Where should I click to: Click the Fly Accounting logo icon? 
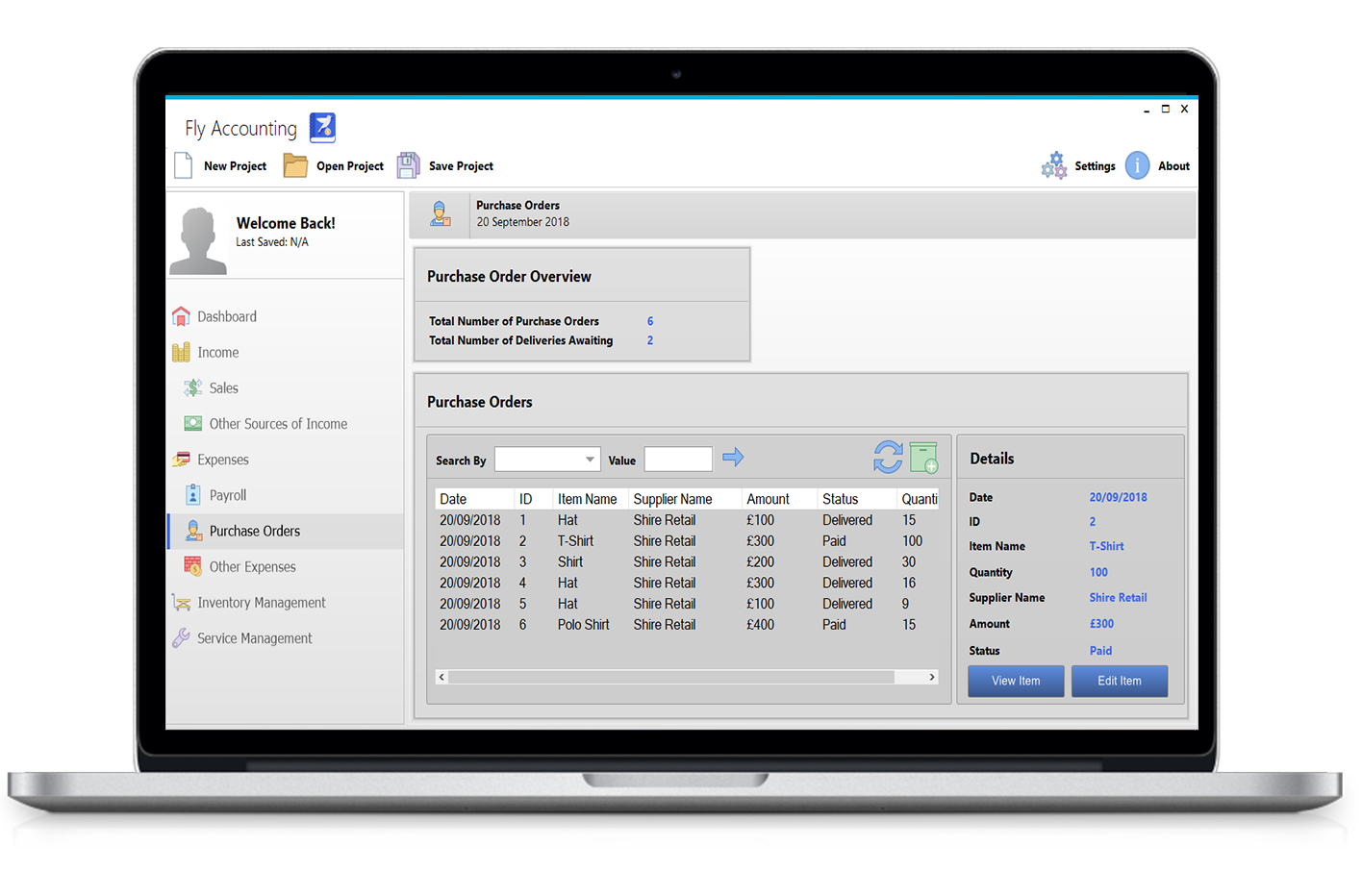tap(322, 127)
